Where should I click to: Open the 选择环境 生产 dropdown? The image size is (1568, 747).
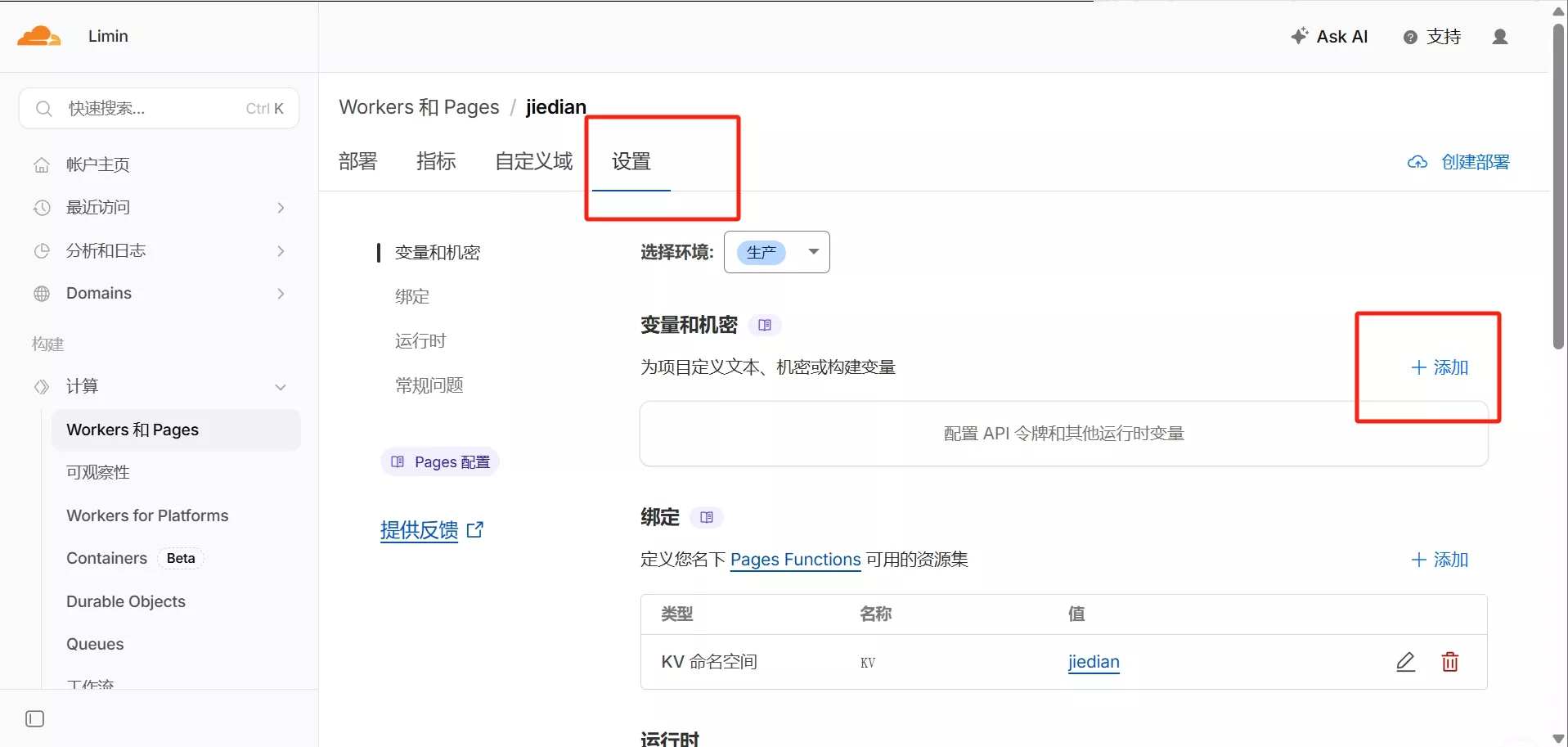777,252
